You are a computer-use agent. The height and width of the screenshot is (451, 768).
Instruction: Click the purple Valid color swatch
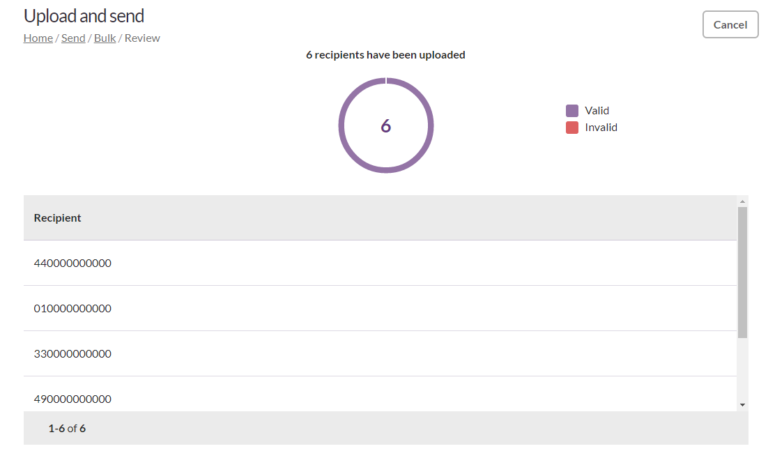pos(572,111)
